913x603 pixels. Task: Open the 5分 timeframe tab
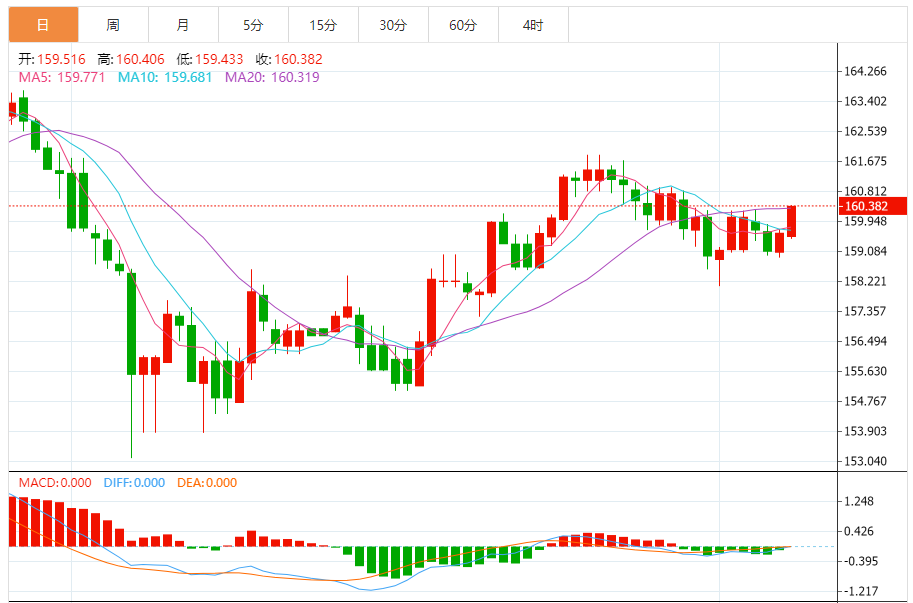pyautogui.click(x=253, y=25)
